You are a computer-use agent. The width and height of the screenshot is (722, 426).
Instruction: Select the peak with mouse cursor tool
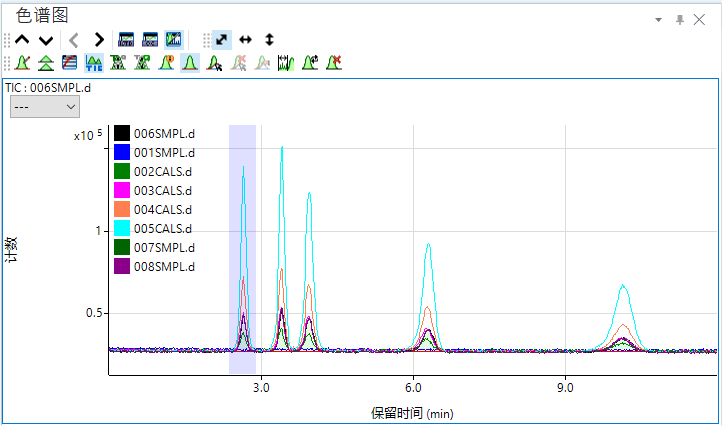pos(214,63)
